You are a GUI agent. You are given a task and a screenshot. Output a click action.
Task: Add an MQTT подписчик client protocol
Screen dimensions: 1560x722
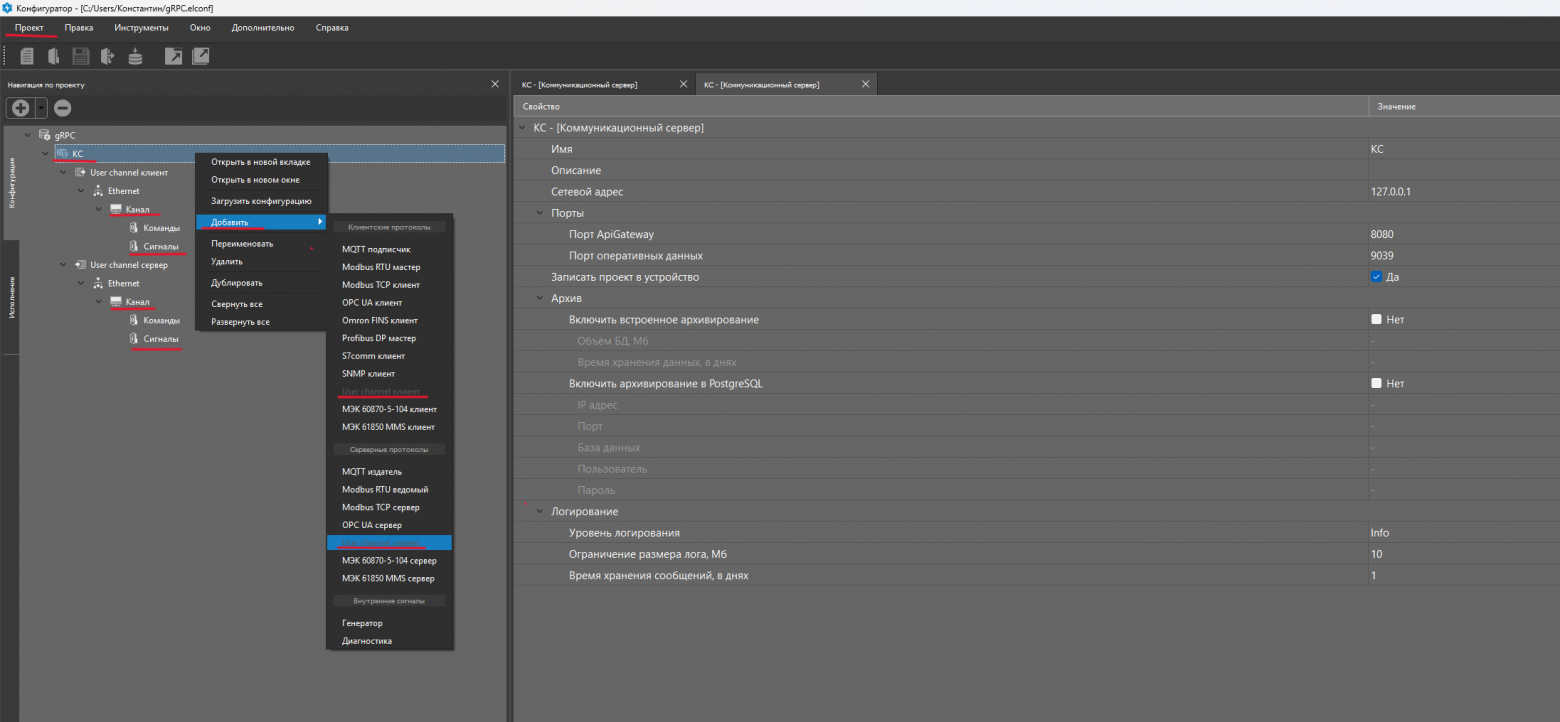coord(390,249)
